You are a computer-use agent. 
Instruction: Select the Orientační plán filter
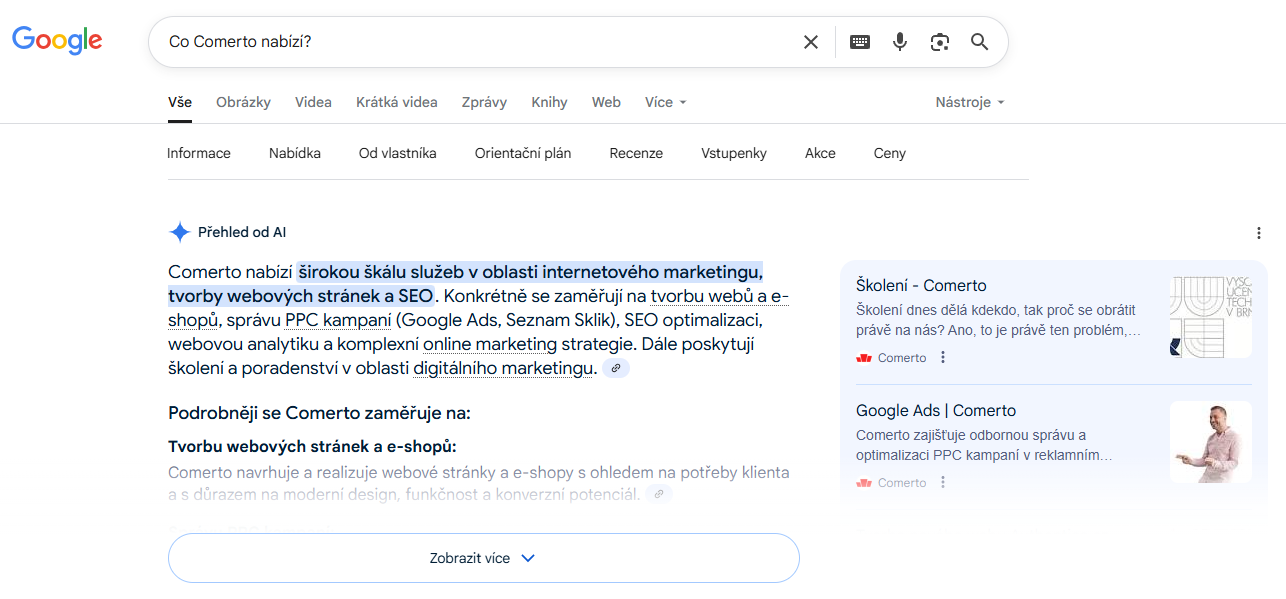[523, 153]
